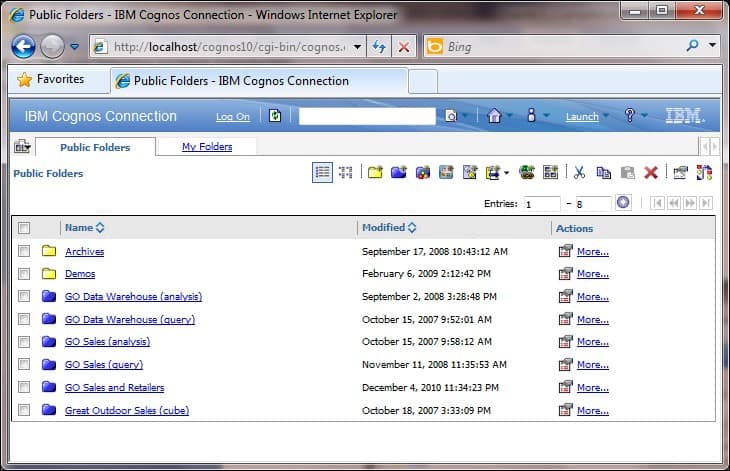Image resolution: width=730 pixels, height=471 pixels.
Task: Switch to the My Folders tab
Action: (x=207, y=147)
